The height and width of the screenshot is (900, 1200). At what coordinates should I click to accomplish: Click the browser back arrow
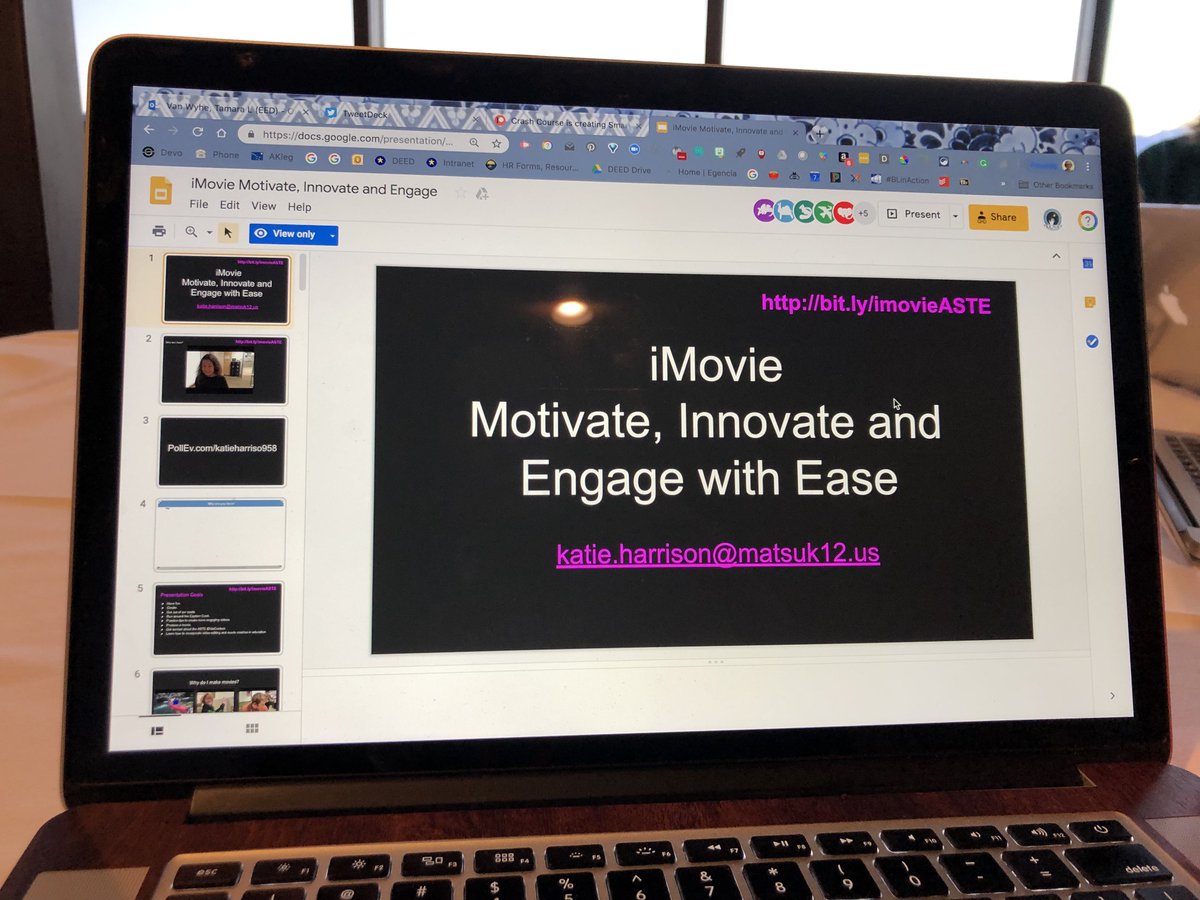coord(149,129)
